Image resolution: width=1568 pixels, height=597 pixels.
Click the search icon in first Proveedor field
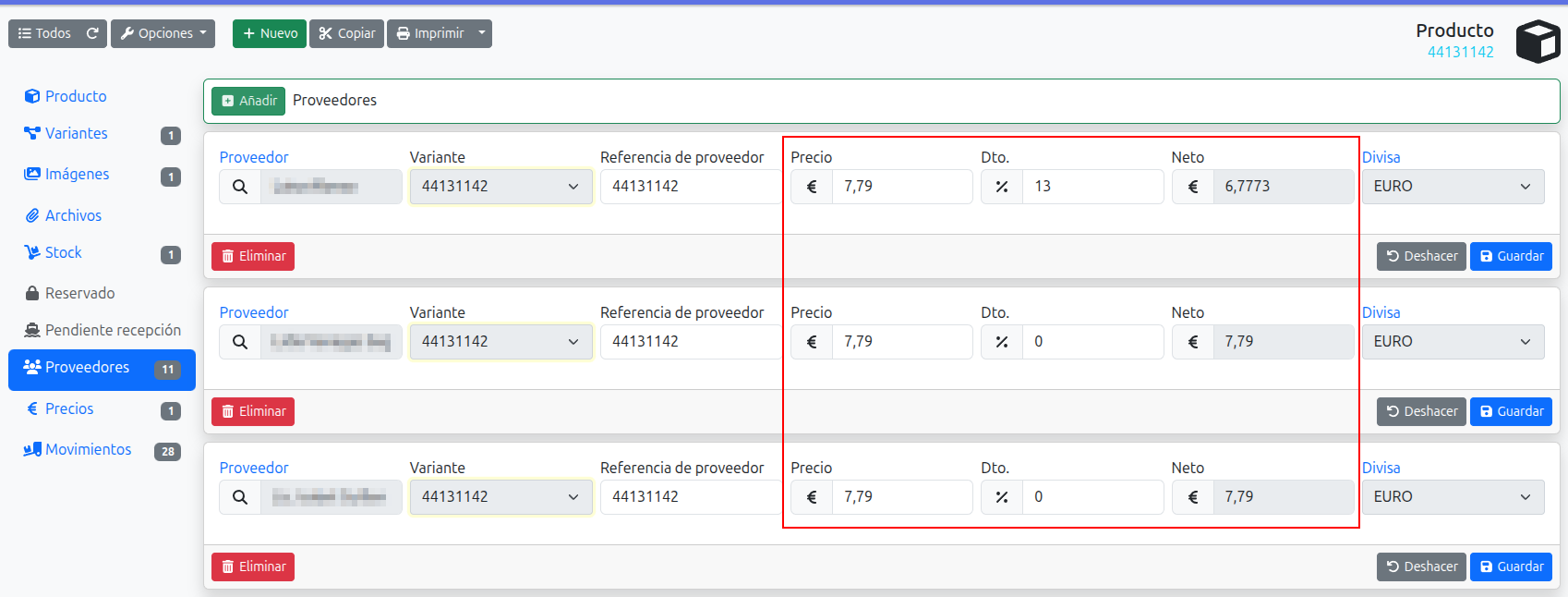240,187
